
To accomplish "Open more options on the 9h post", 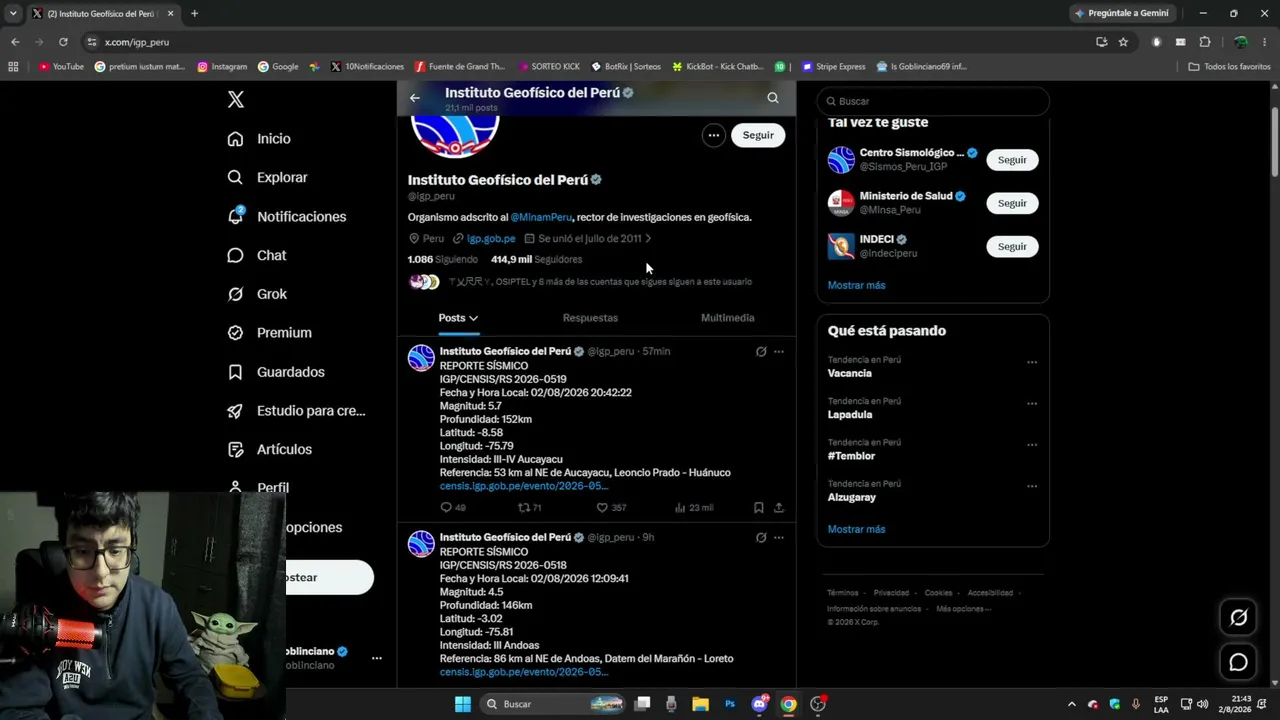I will (779, 538).
